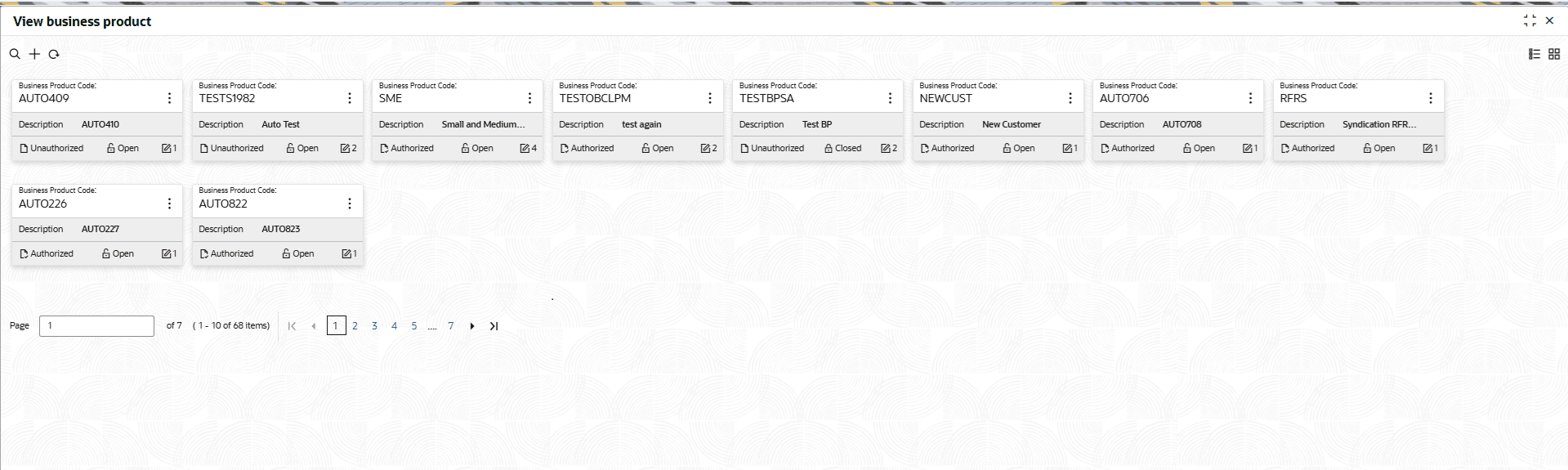The height and width of the screenshot is (470, 1568).
Task: Jump to page 7 of results
Action: point(450,326)
